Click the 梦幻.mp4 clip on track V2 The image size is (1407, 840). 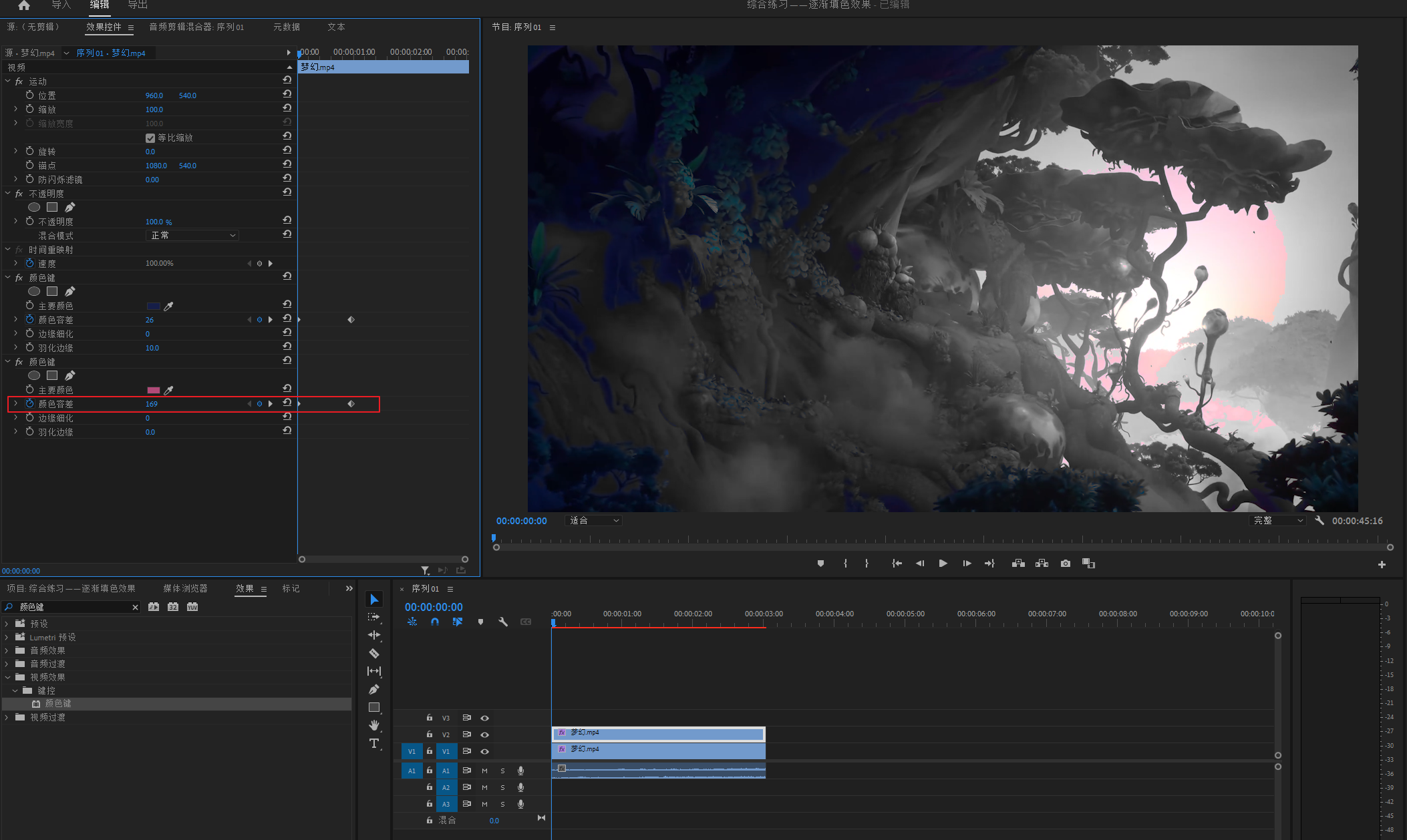click(x=658, y=734)
